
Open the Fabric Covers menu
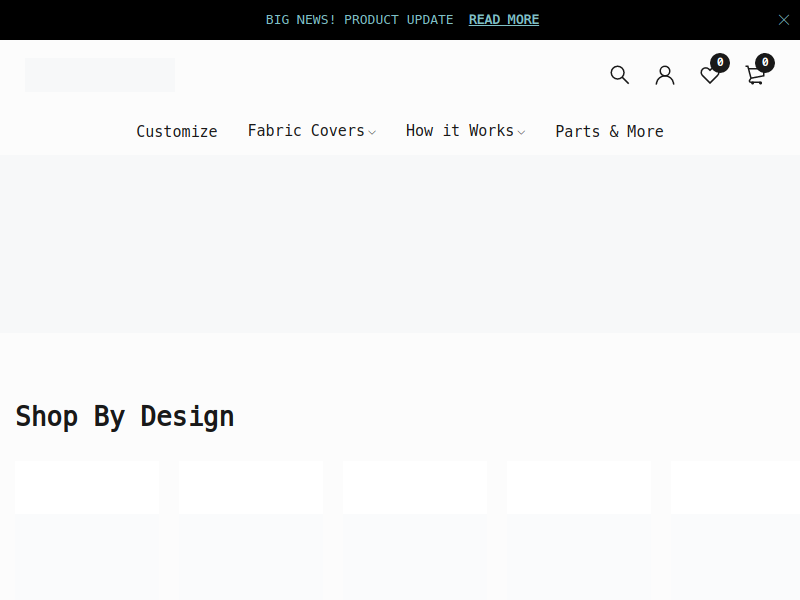[306, 131]
